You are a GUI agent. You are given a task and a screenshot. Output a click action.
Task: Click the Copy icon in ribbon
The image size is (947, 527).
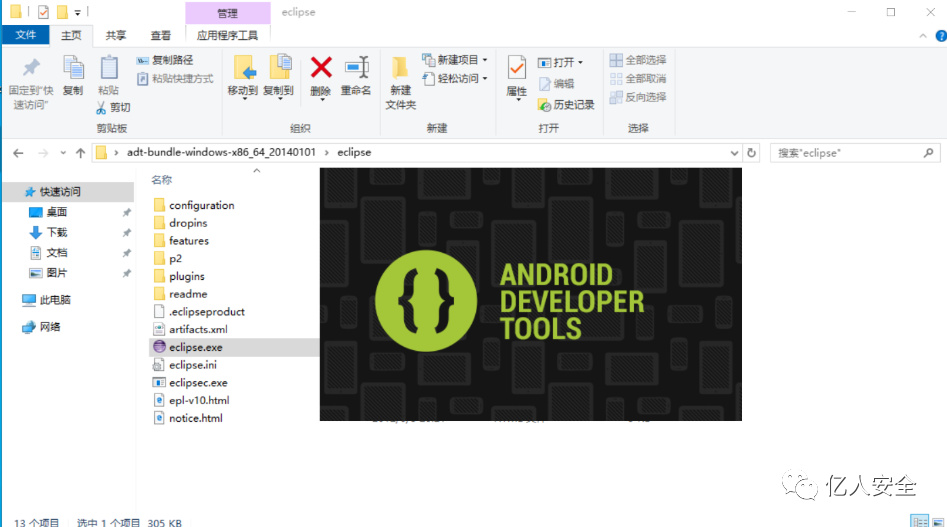(x=73, y=68)
